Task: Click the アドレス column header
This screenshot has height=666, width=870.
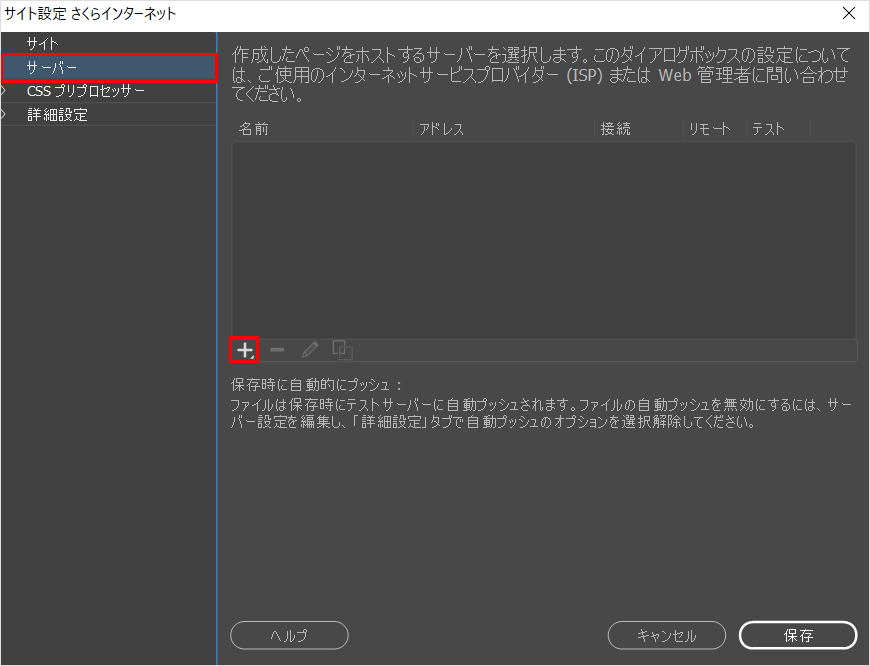Action: (441, 129)
